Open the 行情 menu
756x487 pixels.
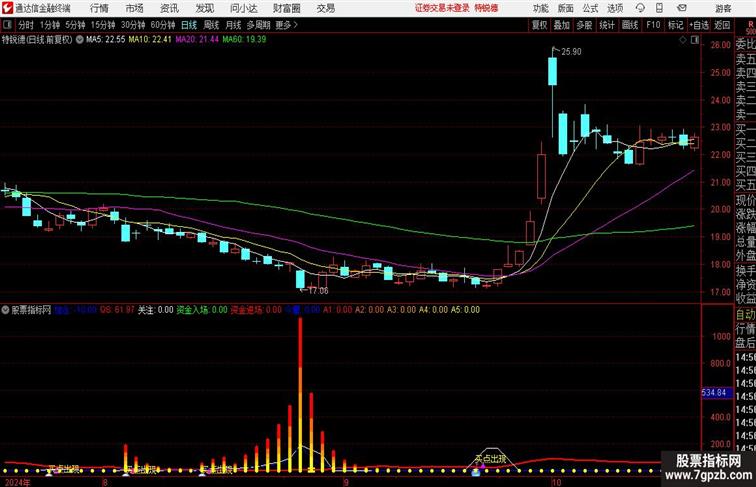tap(99, 8)
